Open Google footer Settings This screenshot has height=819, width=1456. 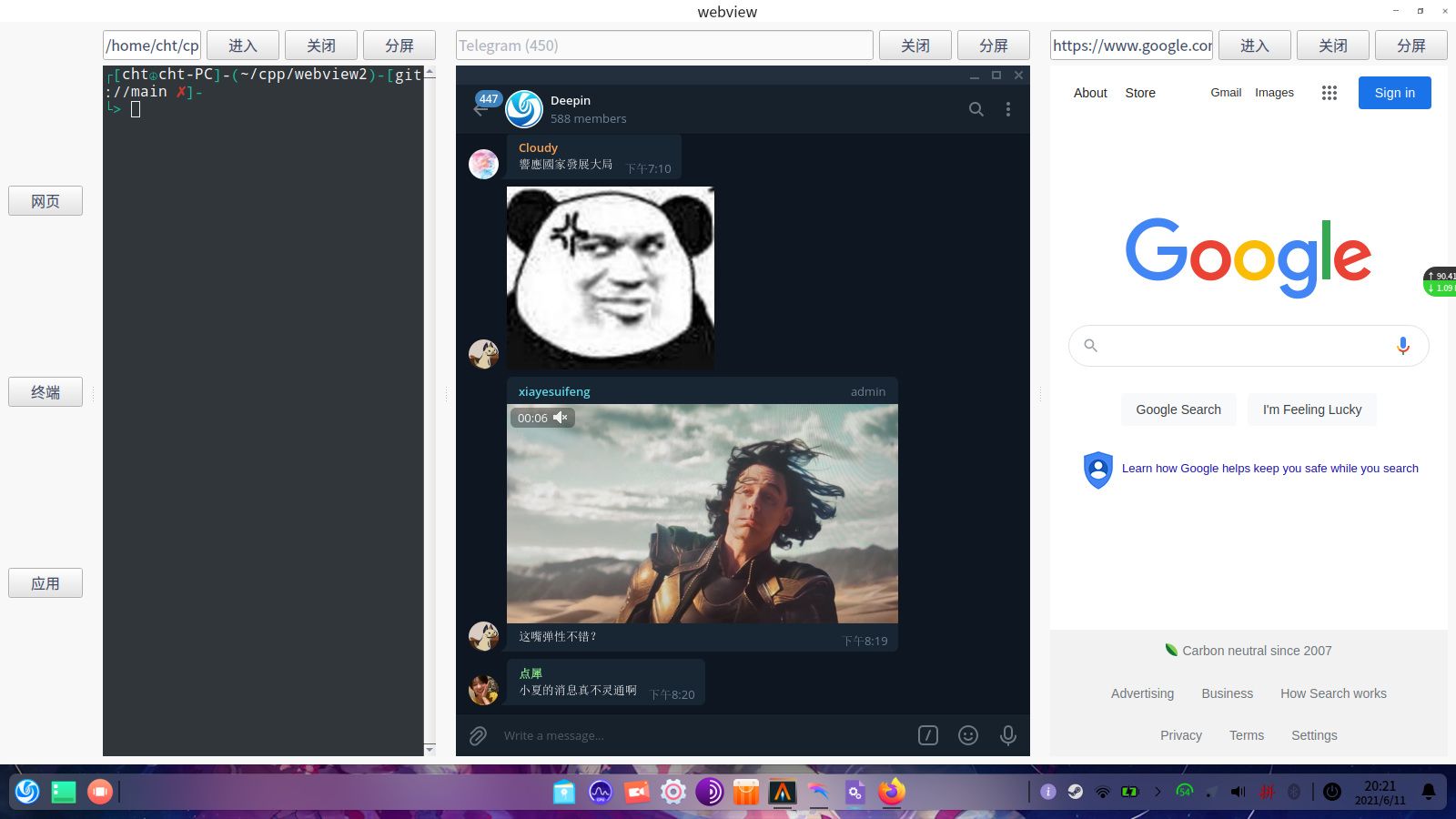[x=1314, y=735]
